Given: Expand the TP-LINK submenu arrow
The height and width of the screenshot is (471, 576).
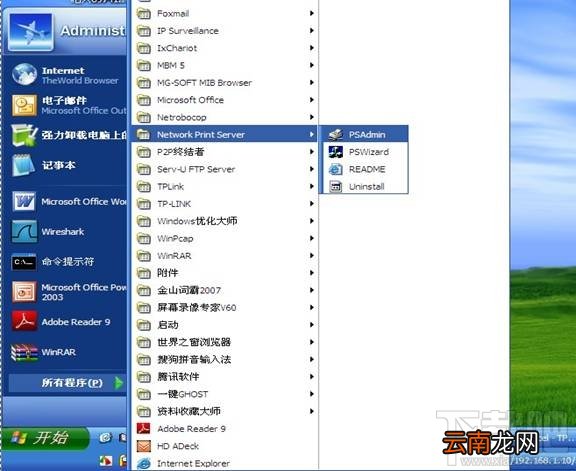Looking at the screenshot, I should tap(312, 204).
